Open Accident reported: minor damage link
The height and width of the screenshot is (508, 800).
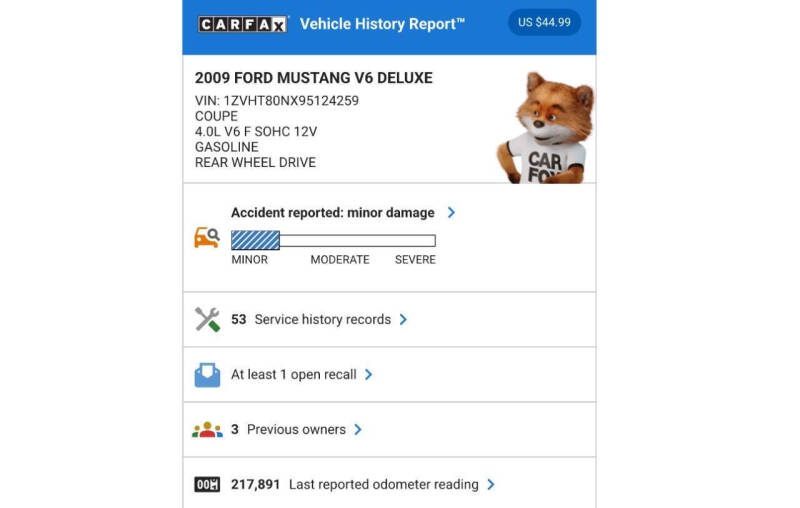(333, 213)
